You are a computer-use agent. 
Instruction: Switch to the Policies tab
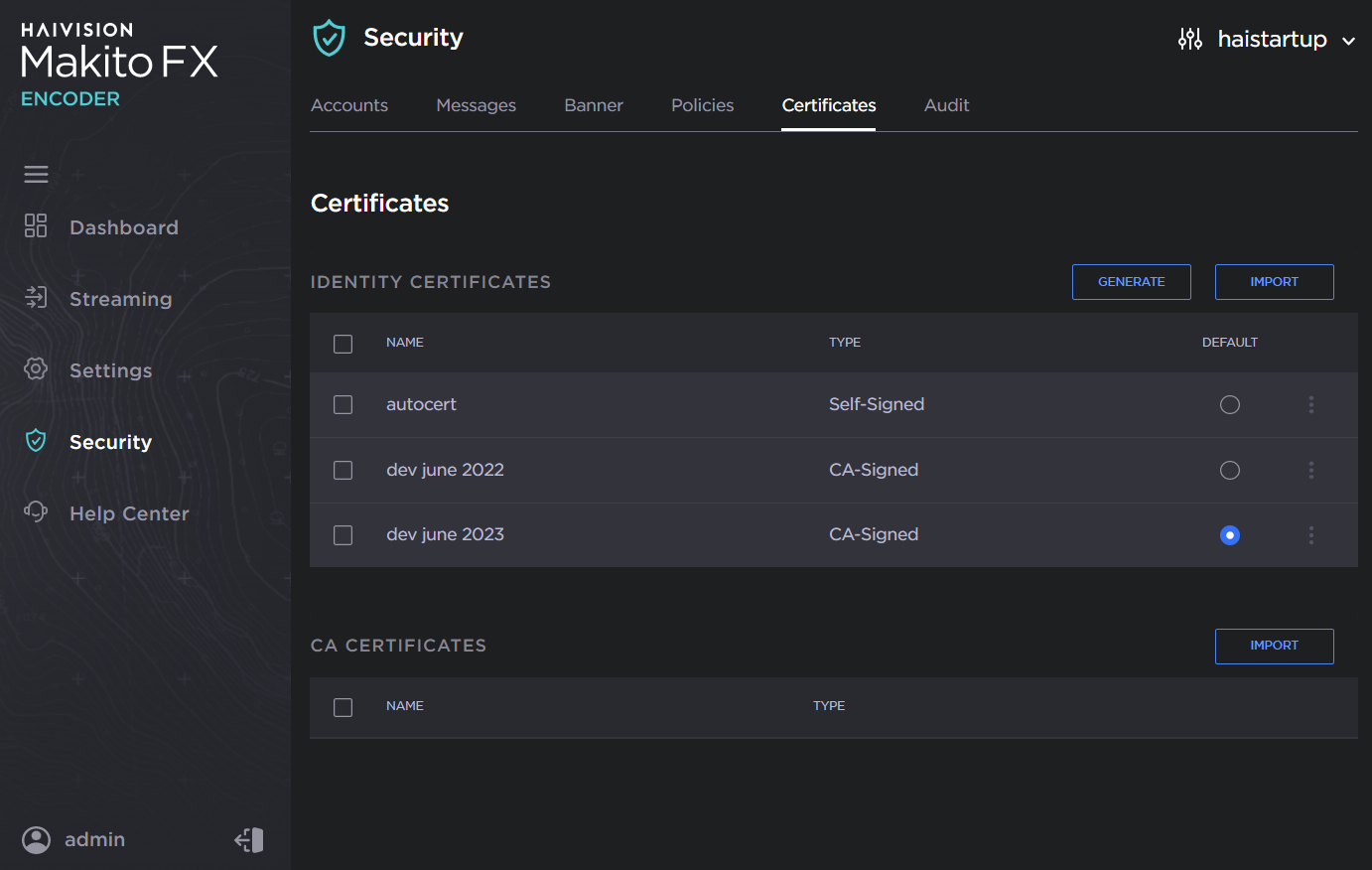click(702, 104)
